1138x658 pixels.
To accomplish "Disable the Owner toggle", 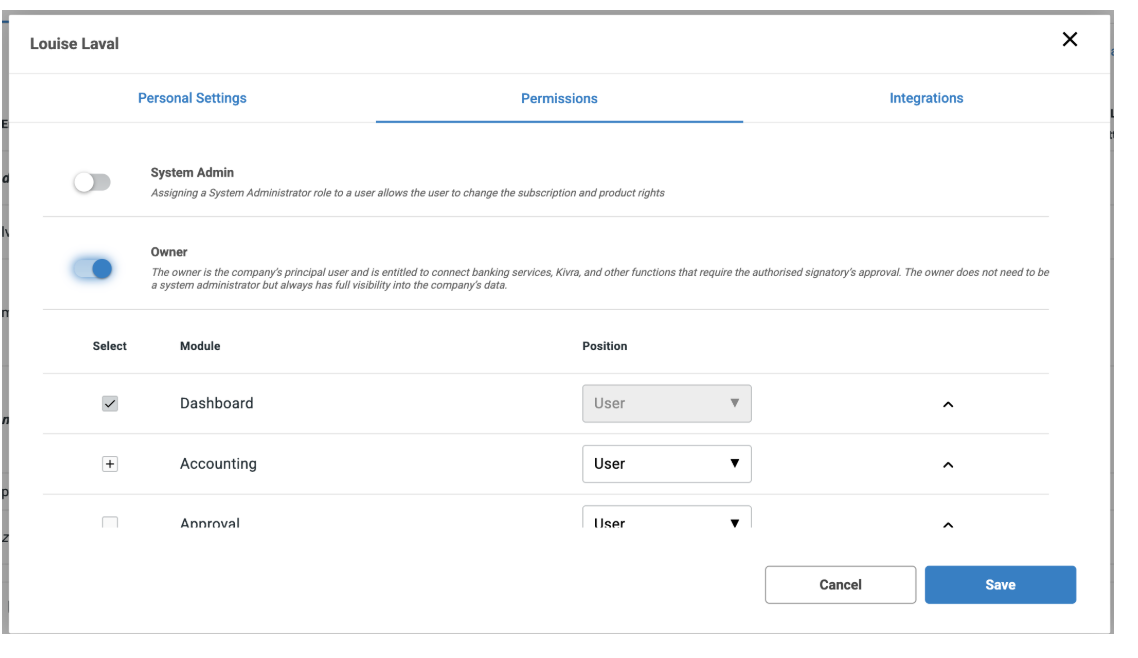I will pos(92,268).
